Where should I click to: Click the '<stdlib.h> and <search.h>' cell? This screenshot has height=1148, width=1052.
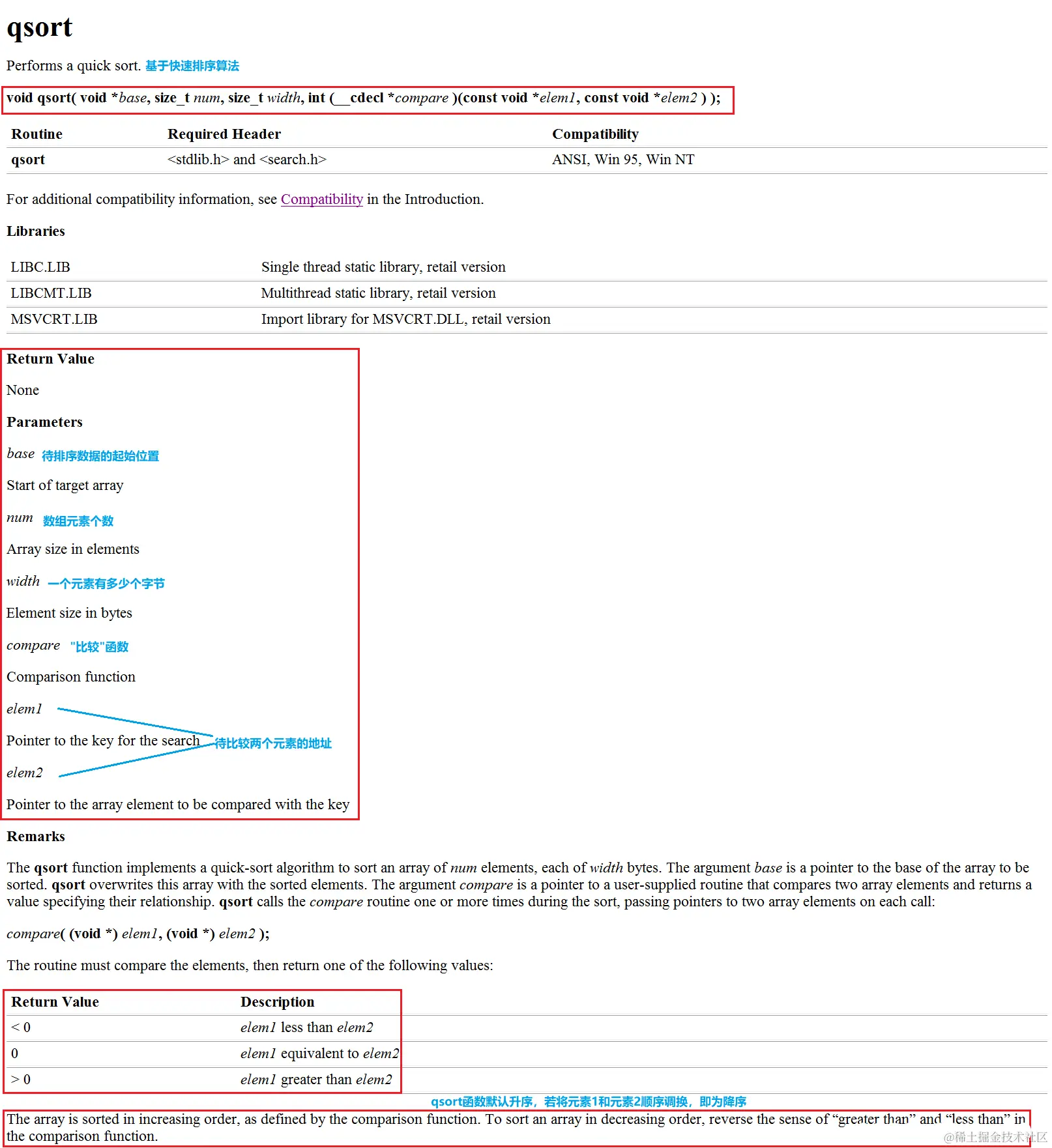point(246,160)
